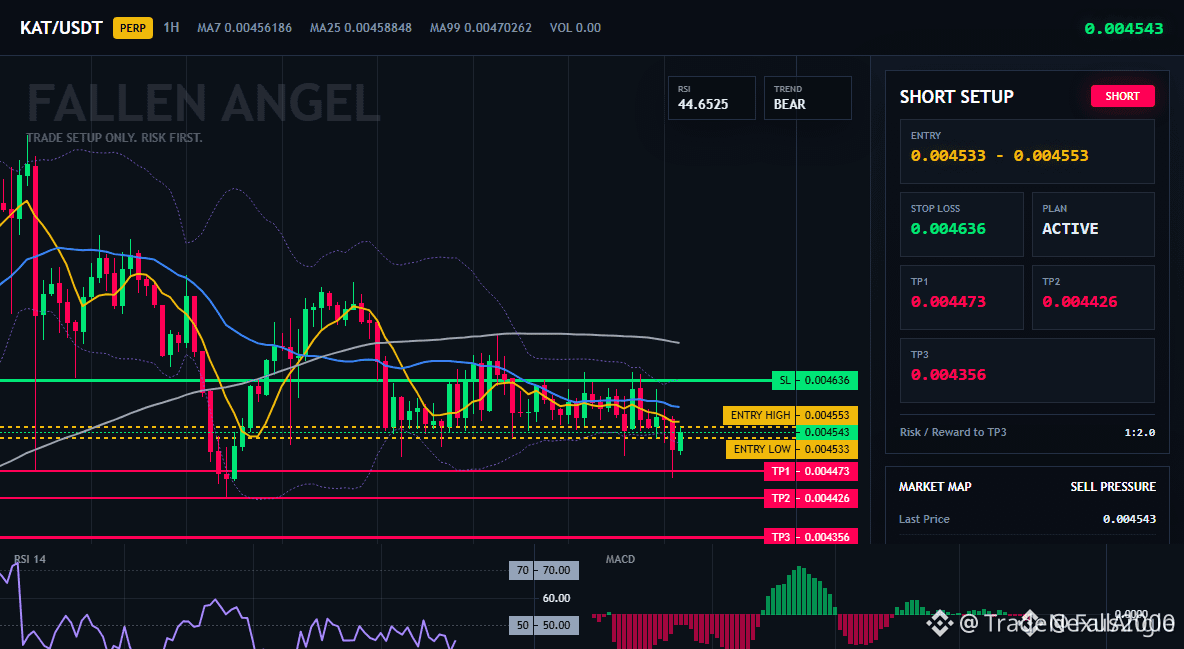Select the 1H timeframe label
Image resolution: width=1184 pixels, height=649 pixels.
click(171, 27)
